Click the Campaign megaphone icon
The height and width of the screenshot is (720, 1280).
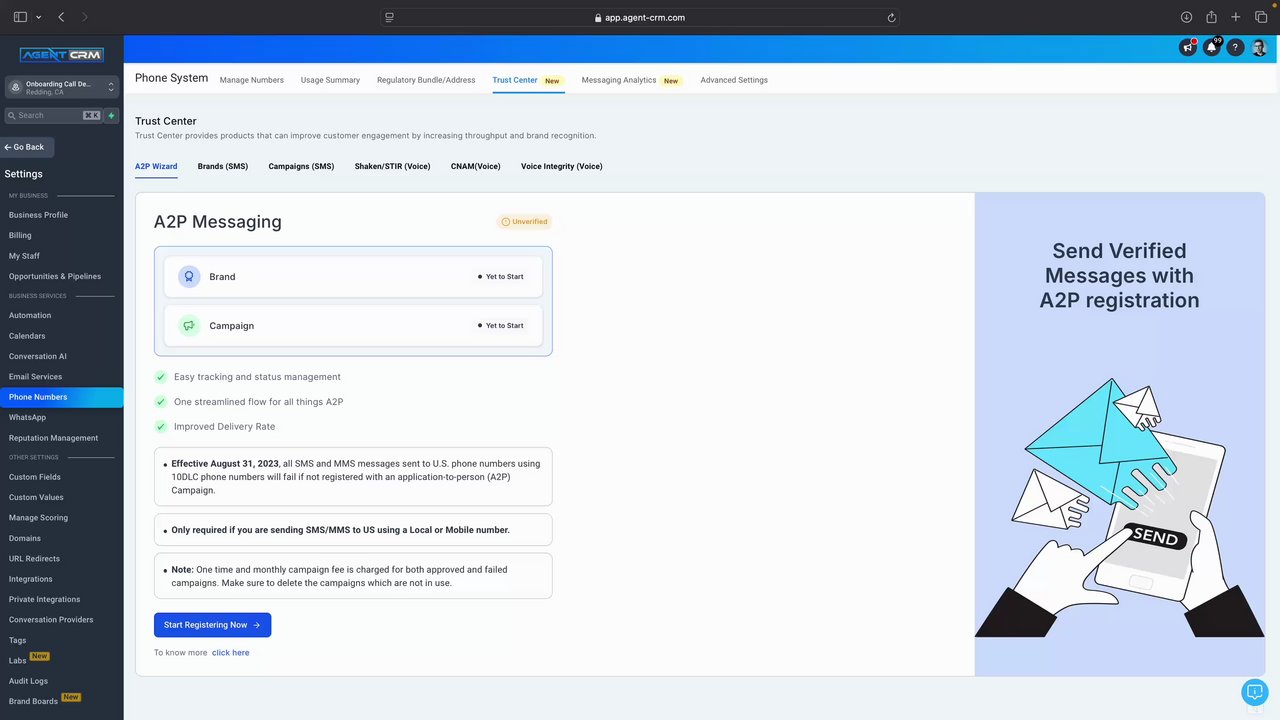189,325
